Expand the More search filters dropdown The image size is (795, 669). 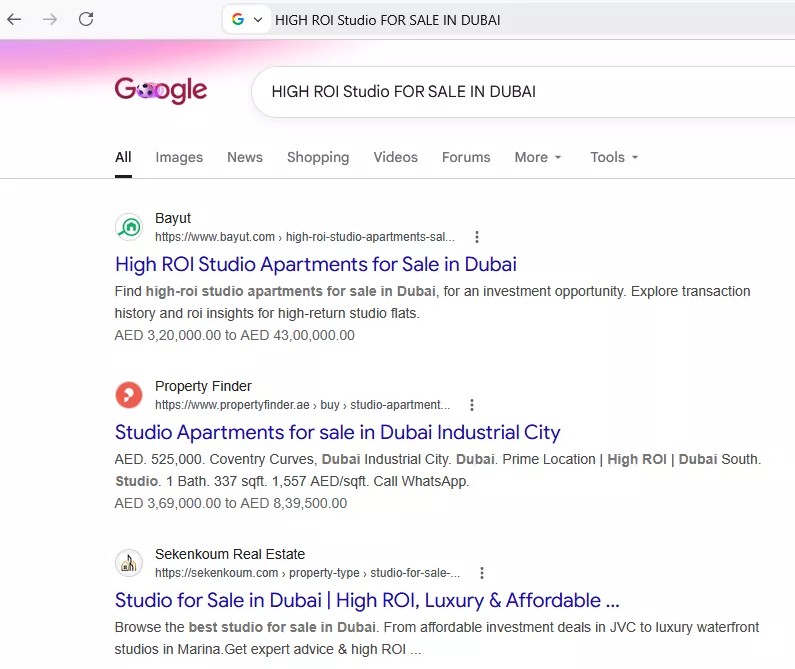[x=538, y=157]
